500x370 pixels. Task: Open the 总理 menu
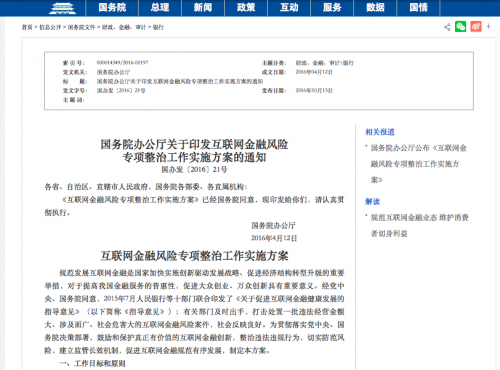[x=160, y=8]
